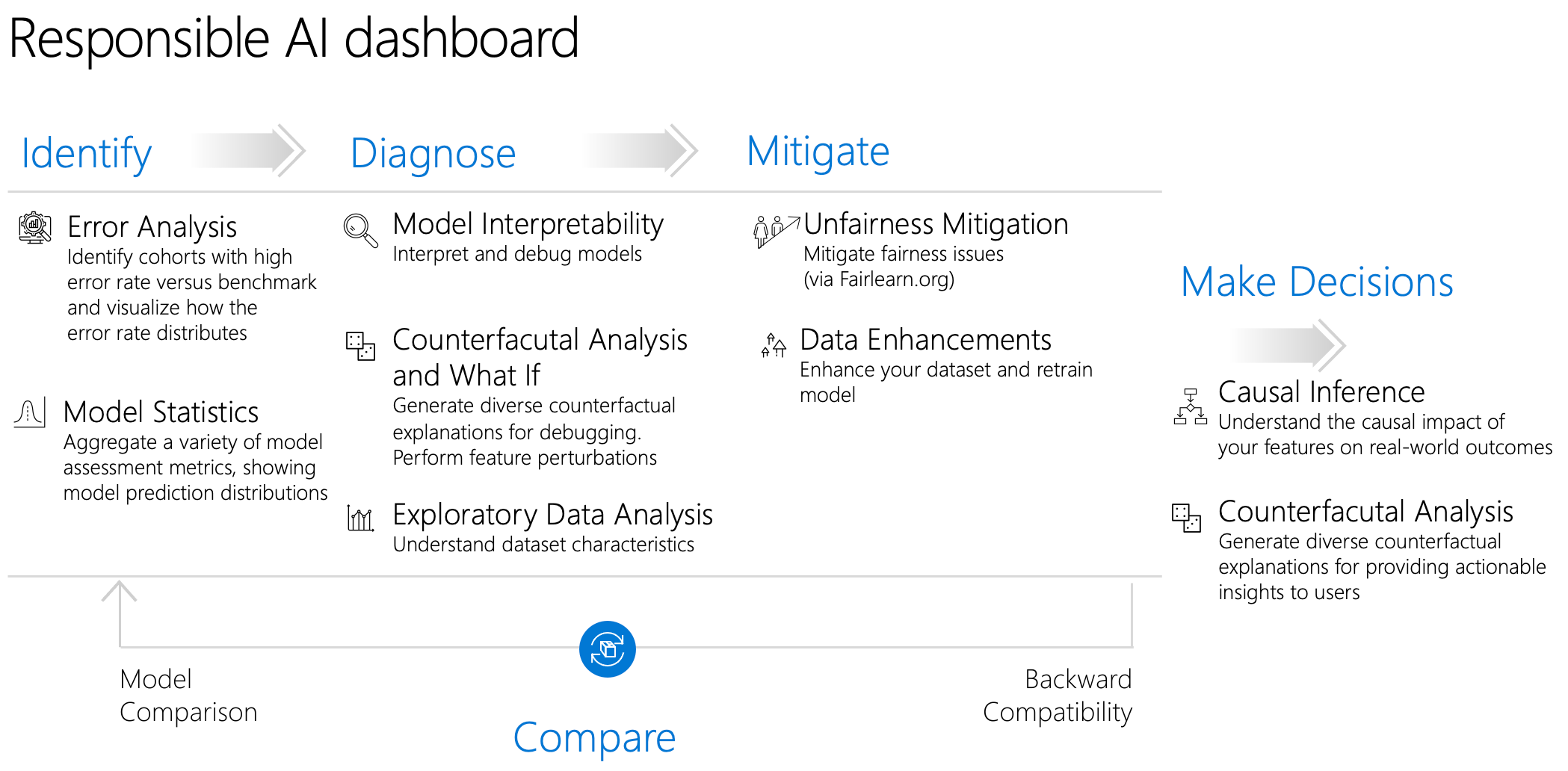The height and width of the screenshot is (771, 1568).
Task: Select the Diagnose stage heading
Action: pos(433,153)
